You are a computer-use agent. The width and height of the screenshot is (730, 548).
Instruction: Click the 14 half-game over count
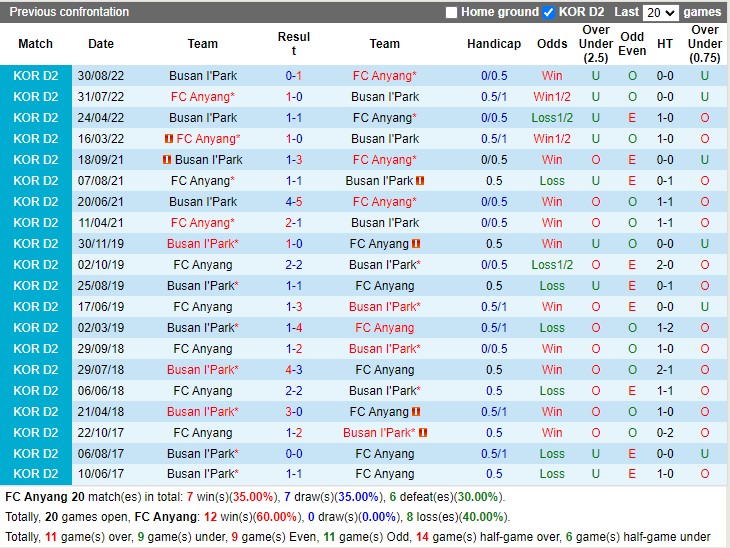(422, 537)
